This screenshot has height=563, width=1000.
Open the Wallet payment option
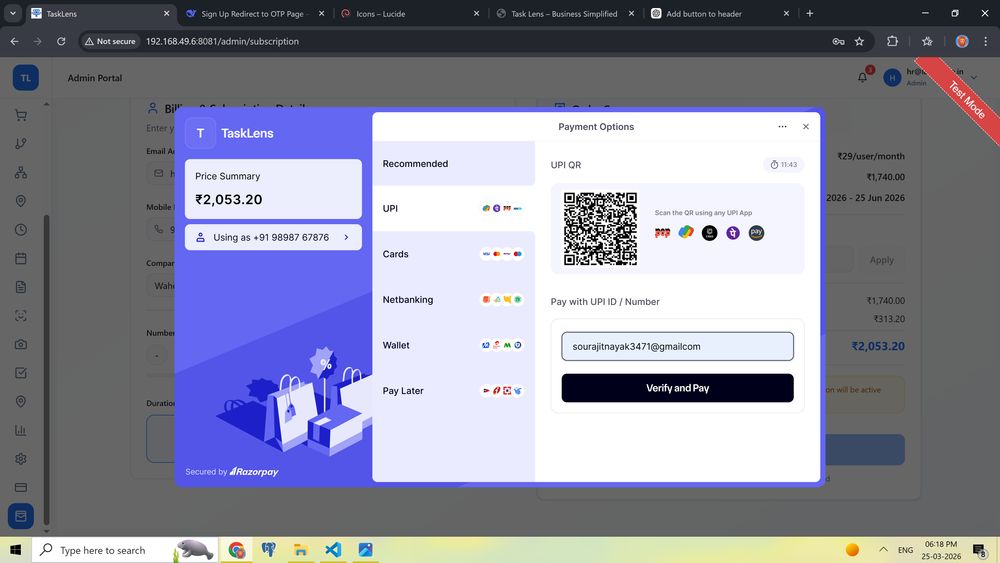453,345
